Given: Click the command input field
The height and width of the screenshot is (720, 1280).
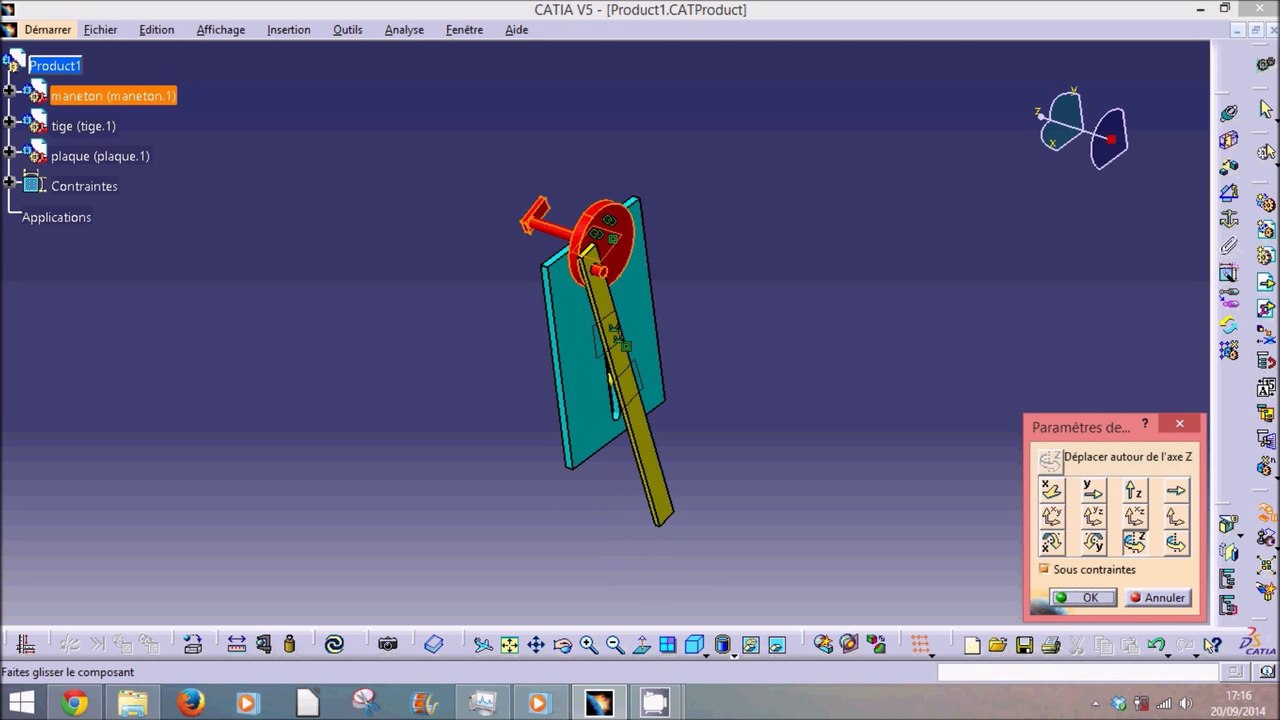Looking at the screenshot, I should [x=1079, y=672].
